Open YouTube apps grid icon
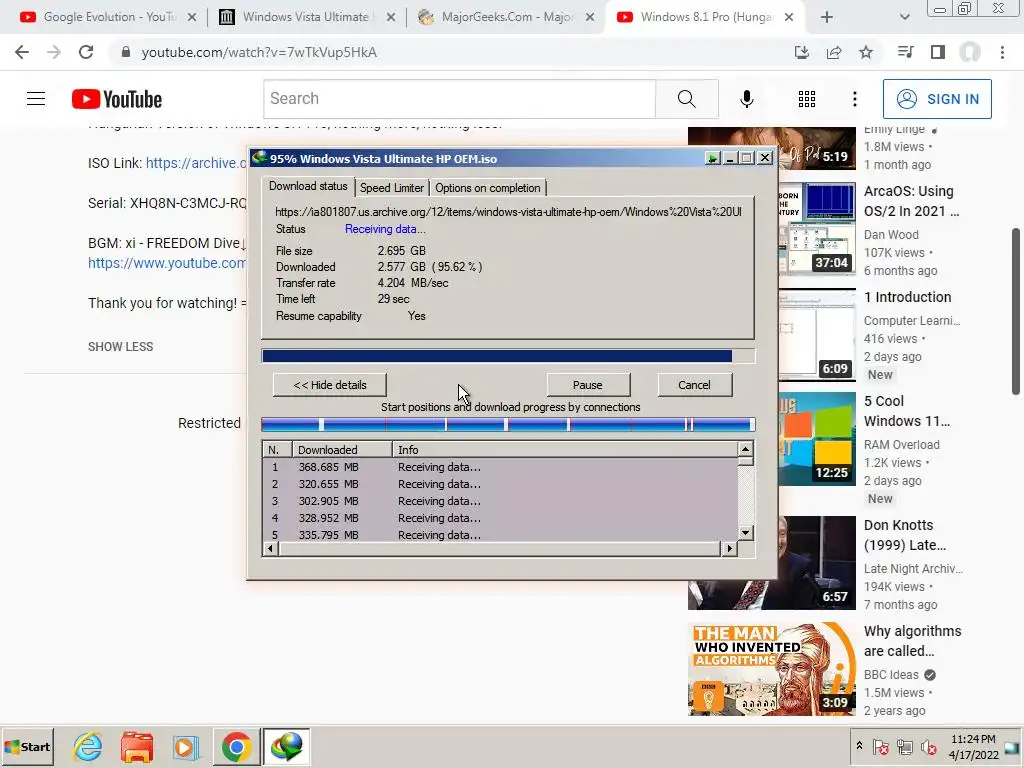Screen dimensions: 1024x768 click(807, 99)
